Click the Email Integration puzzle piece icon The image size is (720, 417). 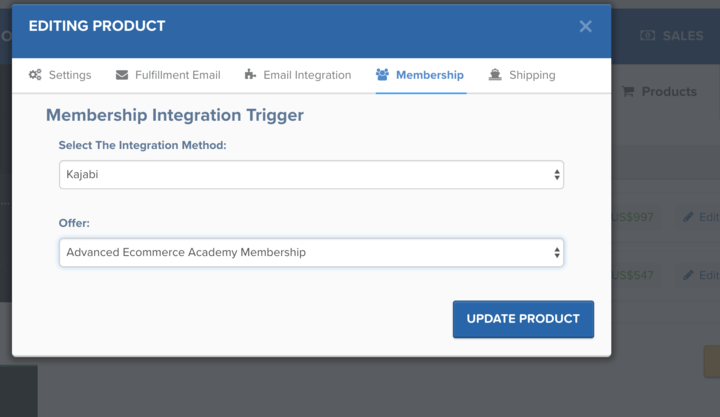tap(250, 75)
